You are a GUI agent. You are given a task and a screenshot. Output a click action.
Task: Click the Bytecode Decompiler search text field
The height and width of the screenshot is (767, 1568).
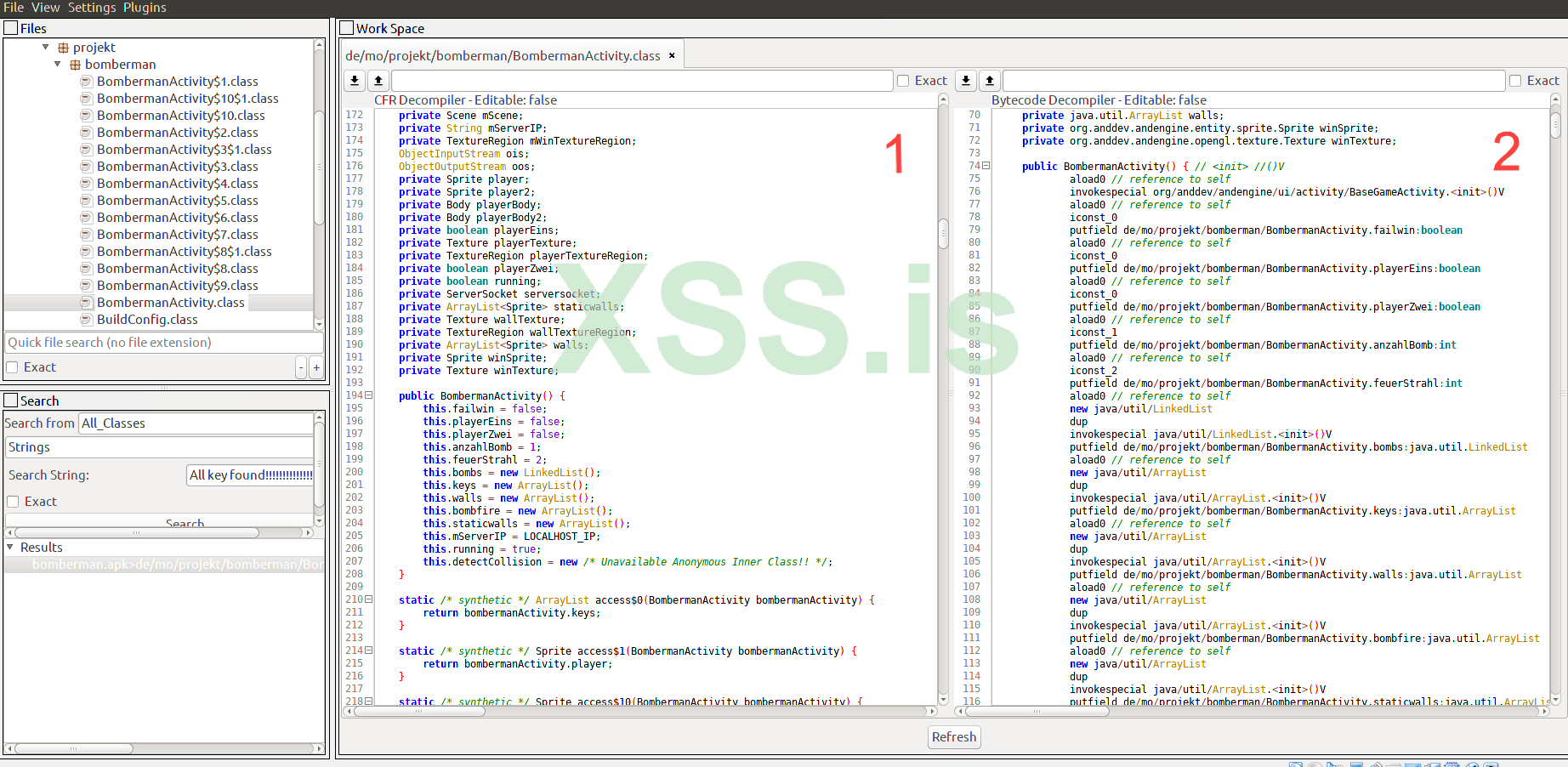coord(1253,81)
